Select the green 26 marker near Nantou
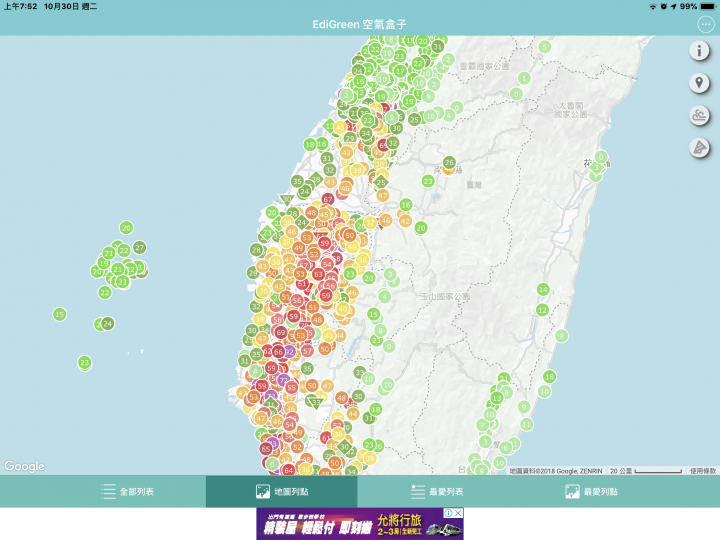The width and height of the screenshot is (720, 540). tap(449, 162)
